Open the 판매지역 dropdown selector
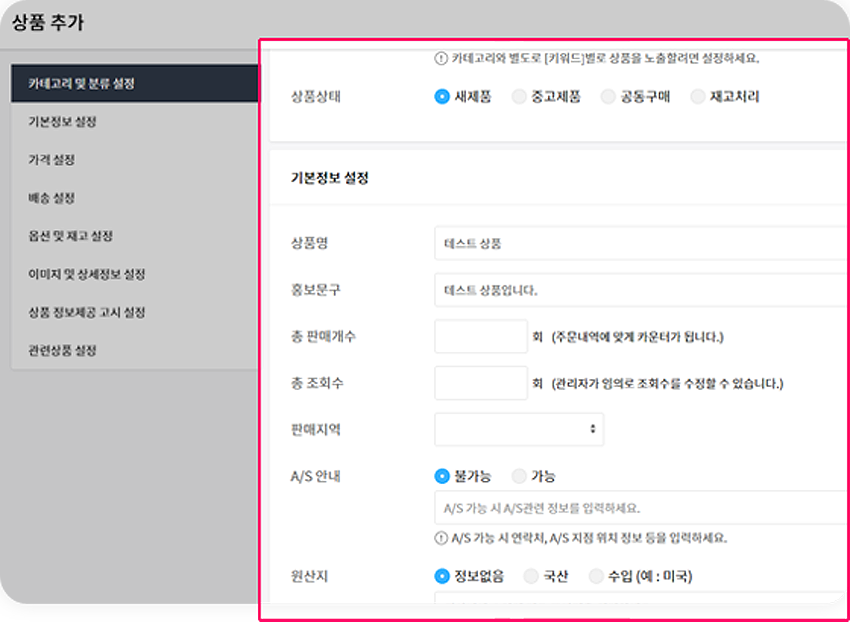 pyautogui.click(x=518, y=428)
